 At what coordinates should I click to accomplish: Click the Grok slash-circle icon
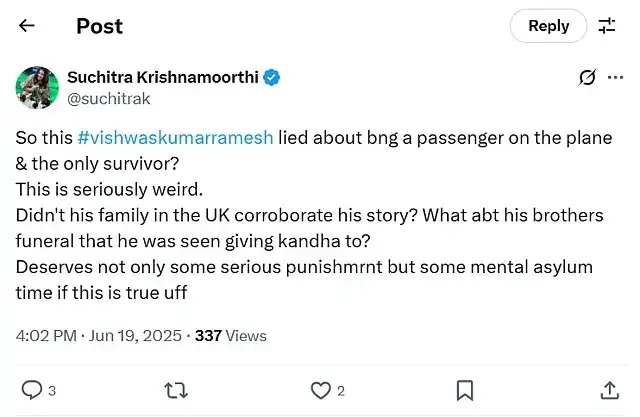coord(589,78)
